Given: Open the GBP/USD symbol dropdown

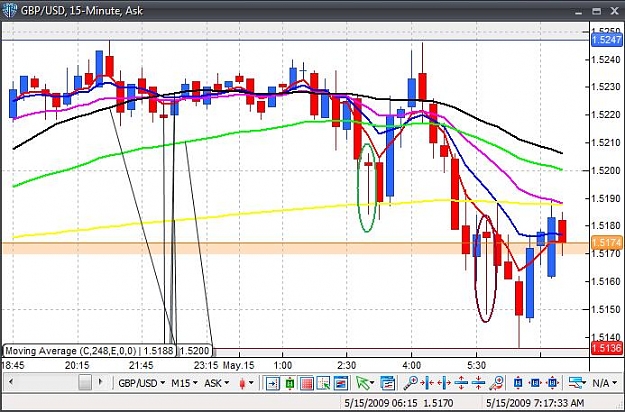Looking at the screenshot, I should pos(142,383).
